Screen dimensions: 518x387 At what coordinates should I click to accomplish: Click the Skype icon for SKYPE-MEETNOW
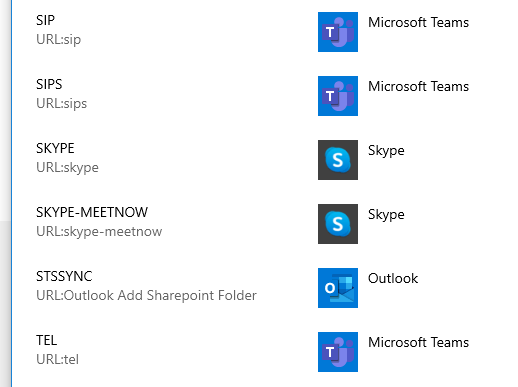pyautogui.click(x=338, y=224)
